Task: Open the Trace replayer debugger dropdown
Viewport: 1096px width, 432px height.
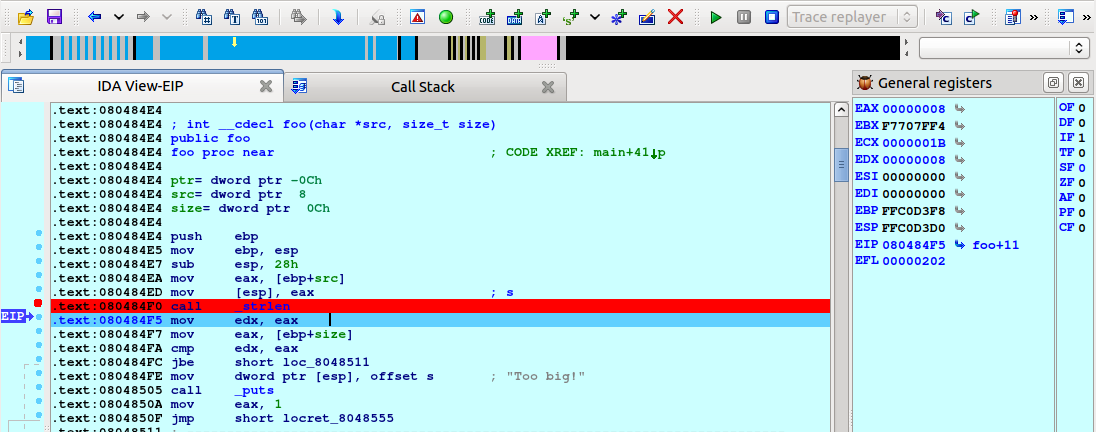Action: [x=852, y=17]
